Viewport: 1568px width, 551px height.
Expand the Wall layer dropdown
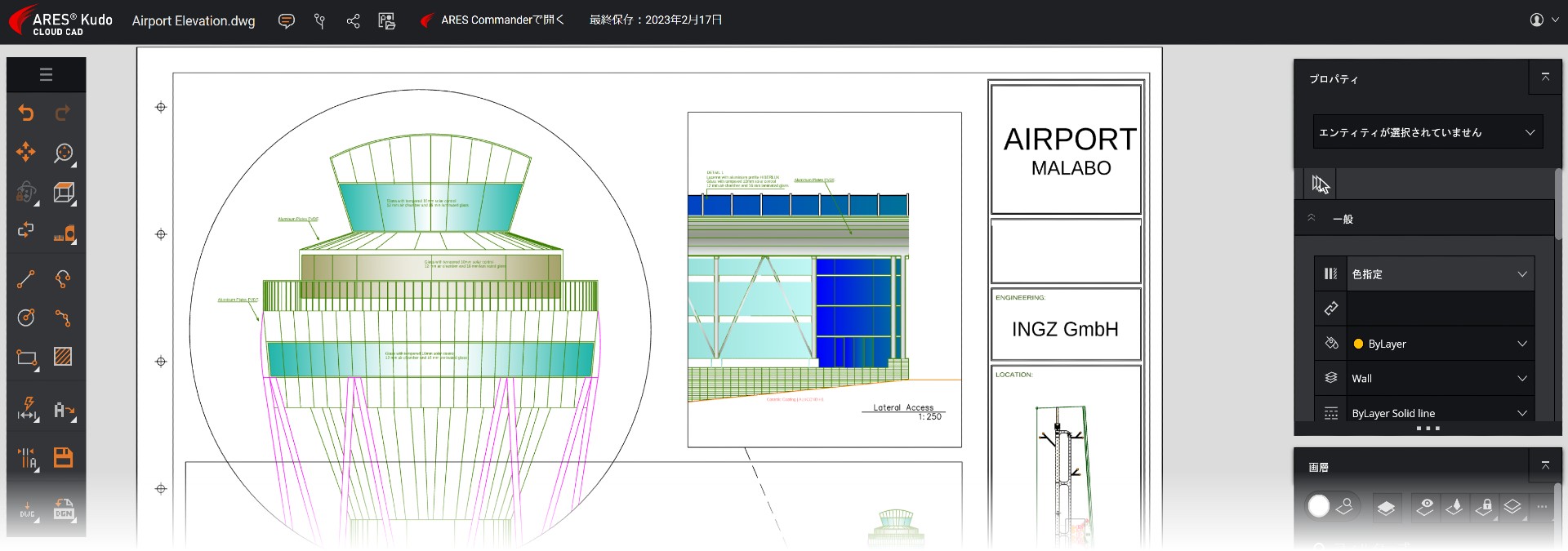click(1439, 379)
